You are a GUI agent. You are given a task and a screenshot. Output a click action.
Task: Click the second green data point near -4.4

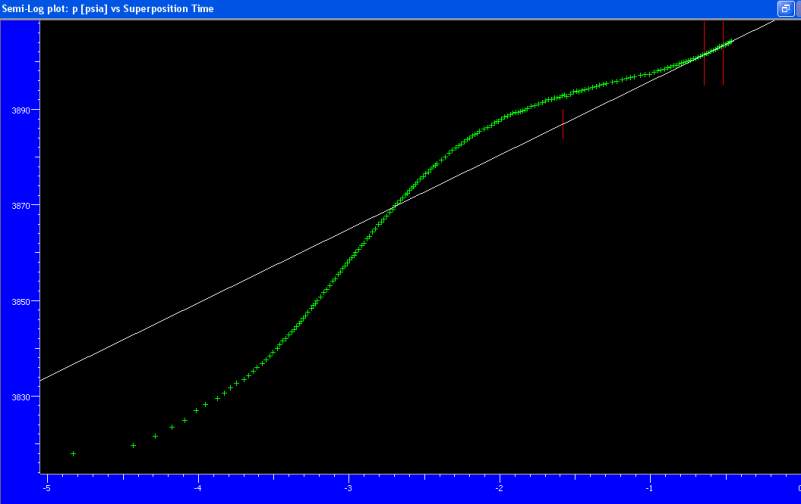(133, 445)
